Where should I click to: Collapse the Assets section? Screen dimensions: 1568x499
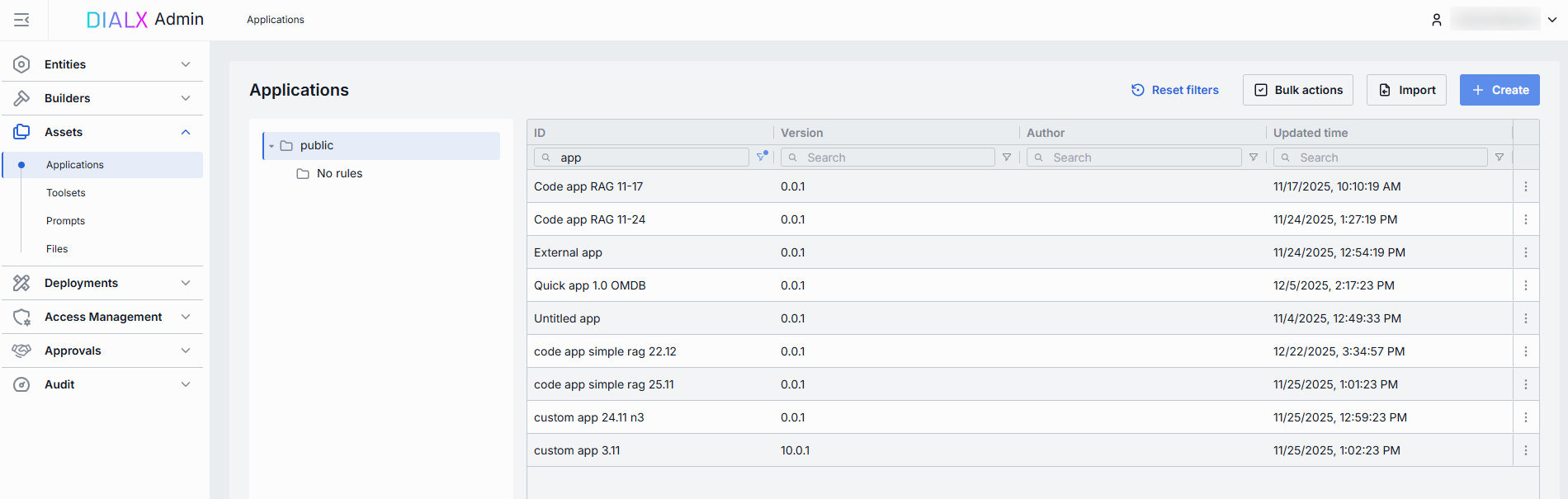(x=186, y=132)
